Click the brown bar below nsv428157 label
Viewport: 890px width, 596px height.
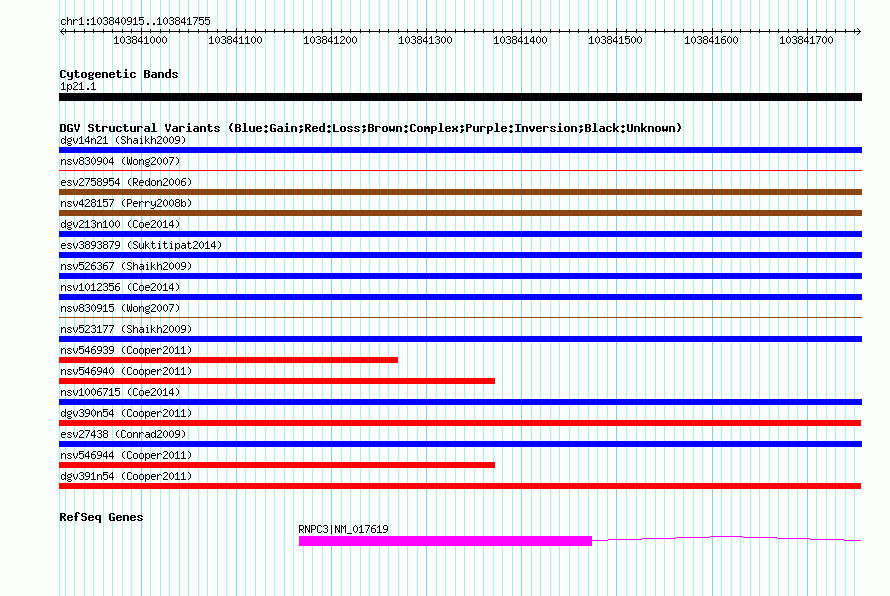click(460, 213)
